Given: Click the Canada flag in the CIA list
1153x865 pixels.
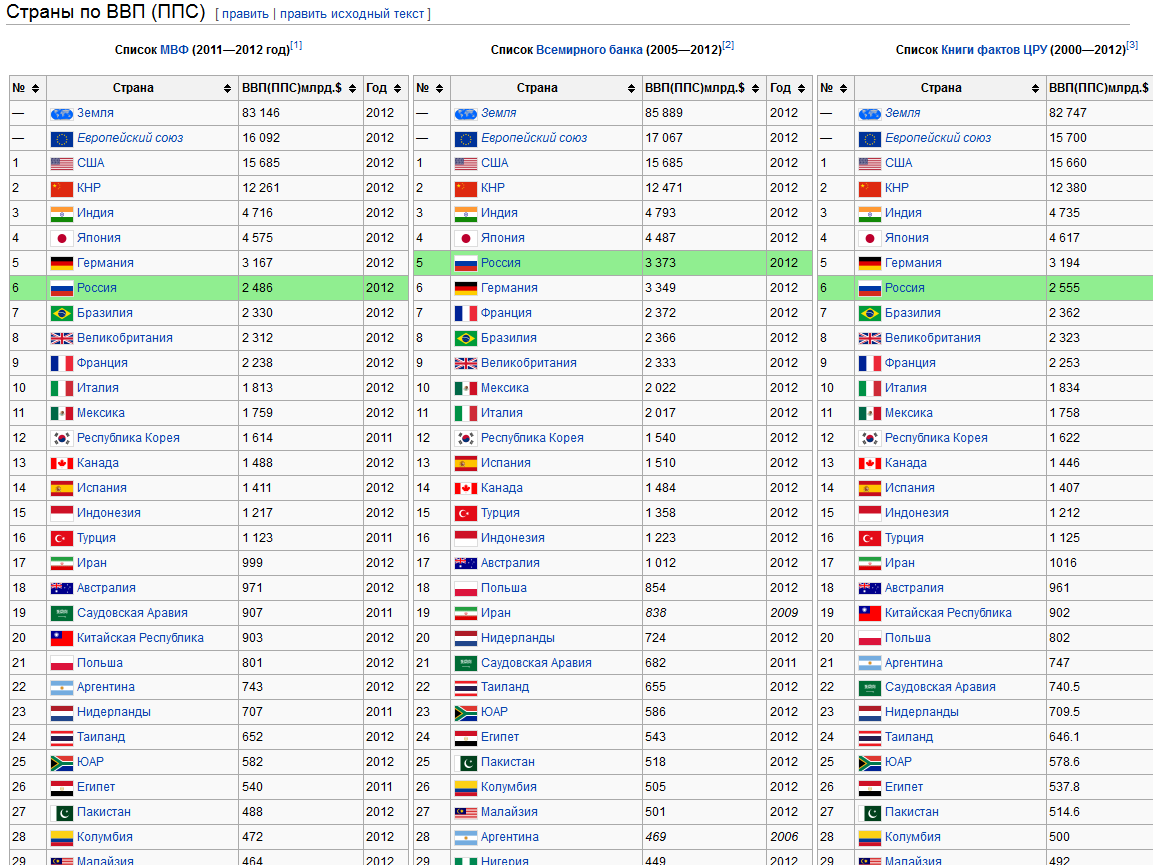Looking at the screenshot, I should (x=869, y=463).
